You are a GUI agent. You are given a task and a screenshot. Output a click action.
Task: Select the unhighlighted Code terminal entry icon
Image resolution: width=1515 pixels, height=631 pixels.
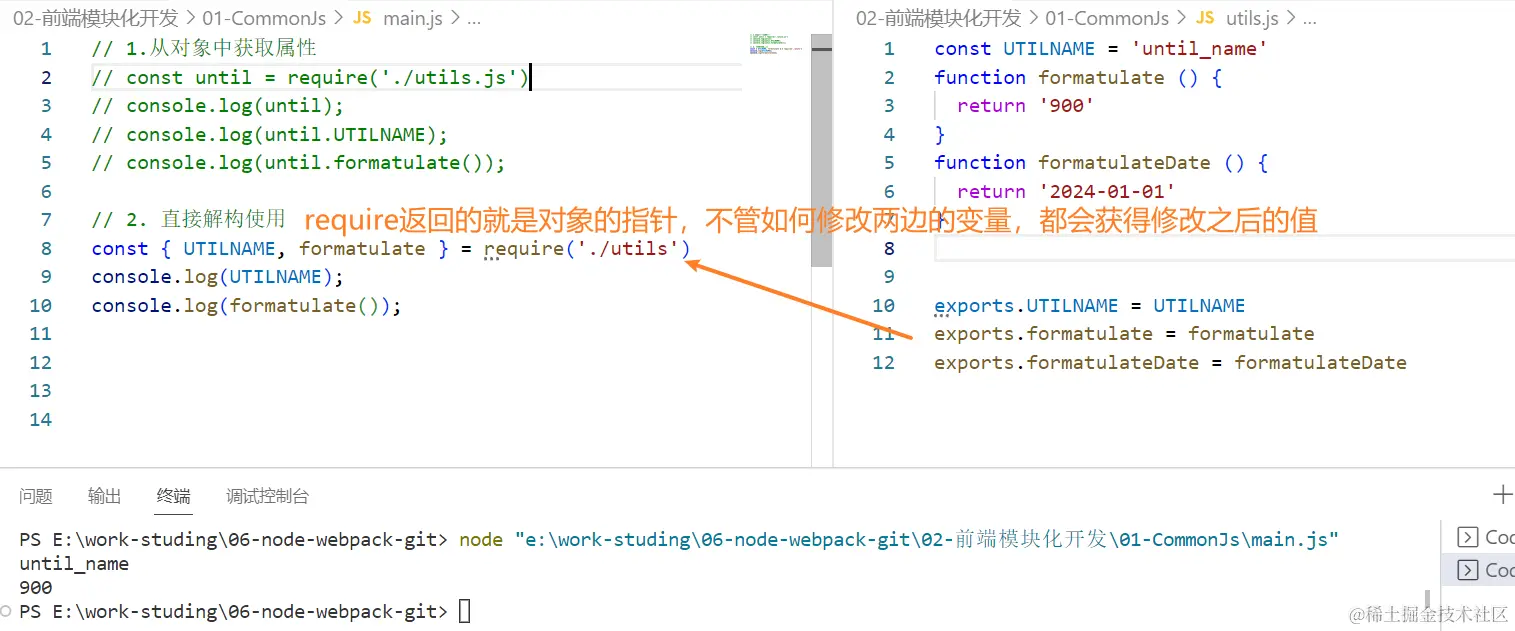[1468, 537]
